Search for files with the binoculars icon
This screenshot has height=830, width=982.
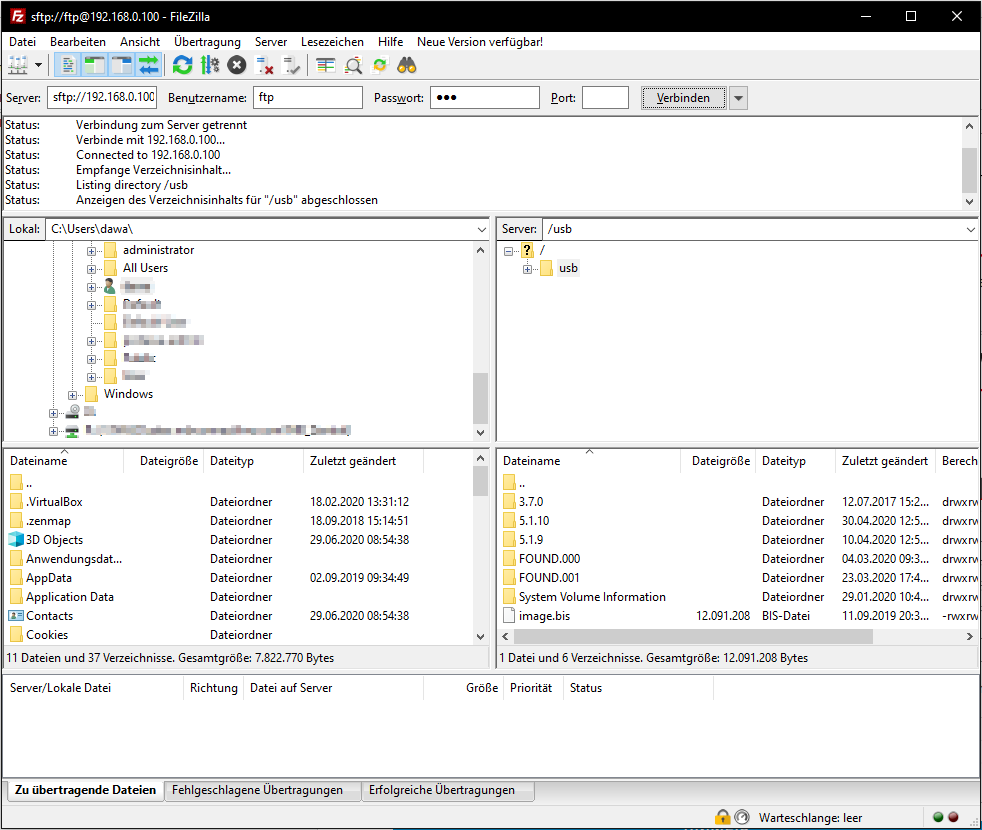(407, 65)
